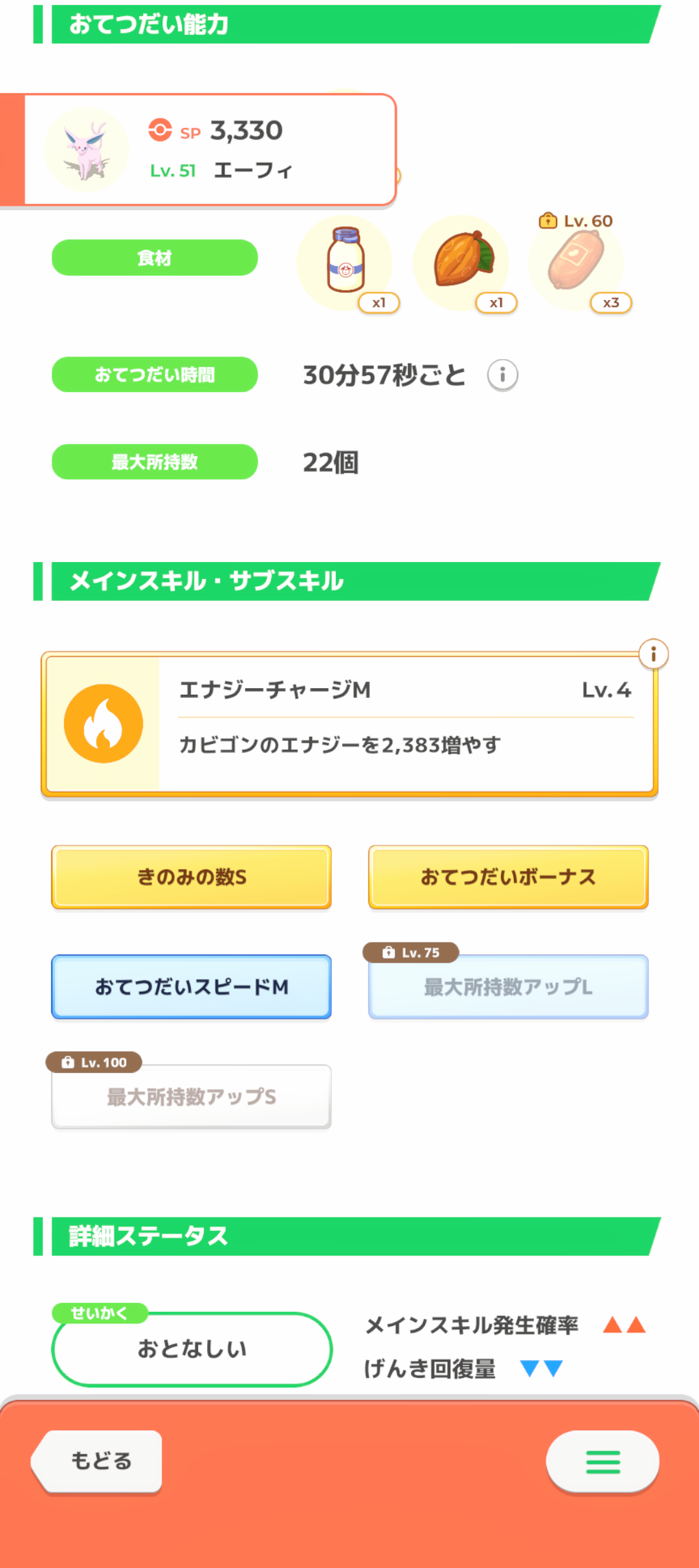Tap the 食材 label pill
This screenshot has height=1568, width=699.
point(155,258)
